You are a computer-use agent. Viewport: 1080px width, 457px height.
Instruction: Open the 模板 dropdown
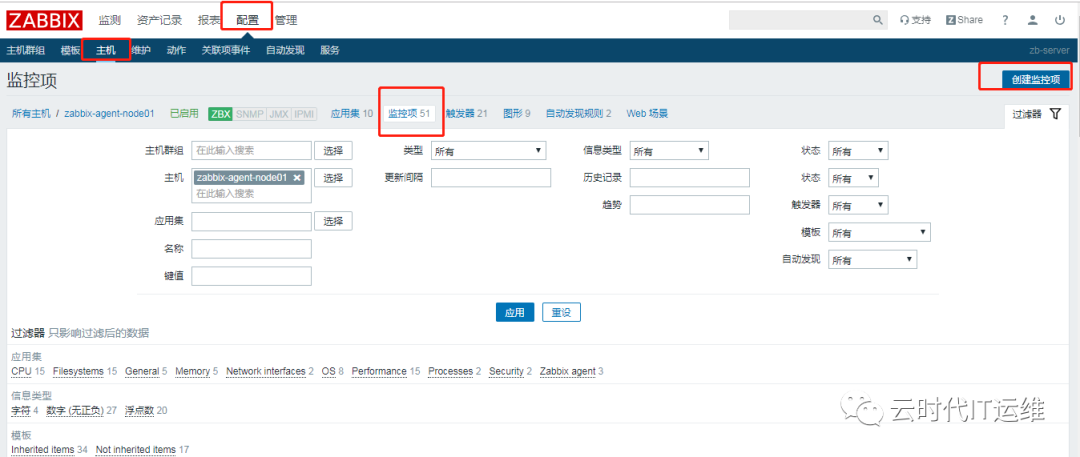(x=879, y=233)
